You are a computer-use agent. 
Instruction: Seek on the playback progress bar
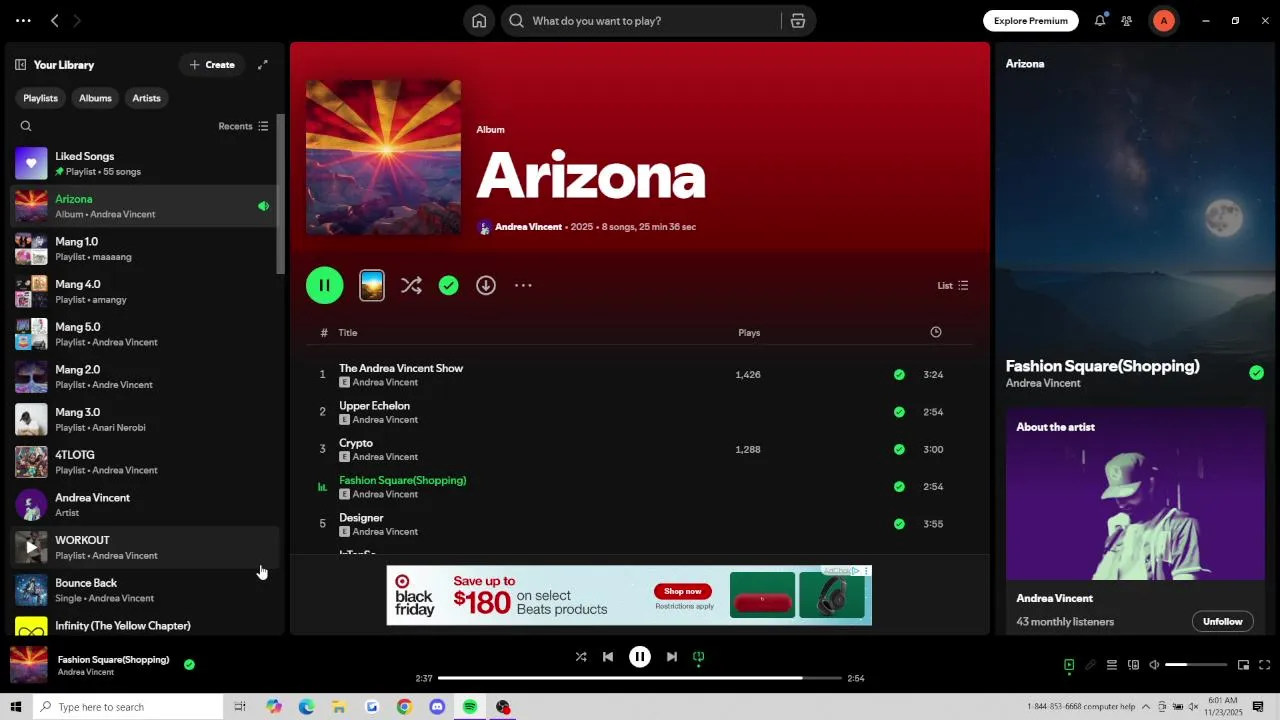coord(640,678)
